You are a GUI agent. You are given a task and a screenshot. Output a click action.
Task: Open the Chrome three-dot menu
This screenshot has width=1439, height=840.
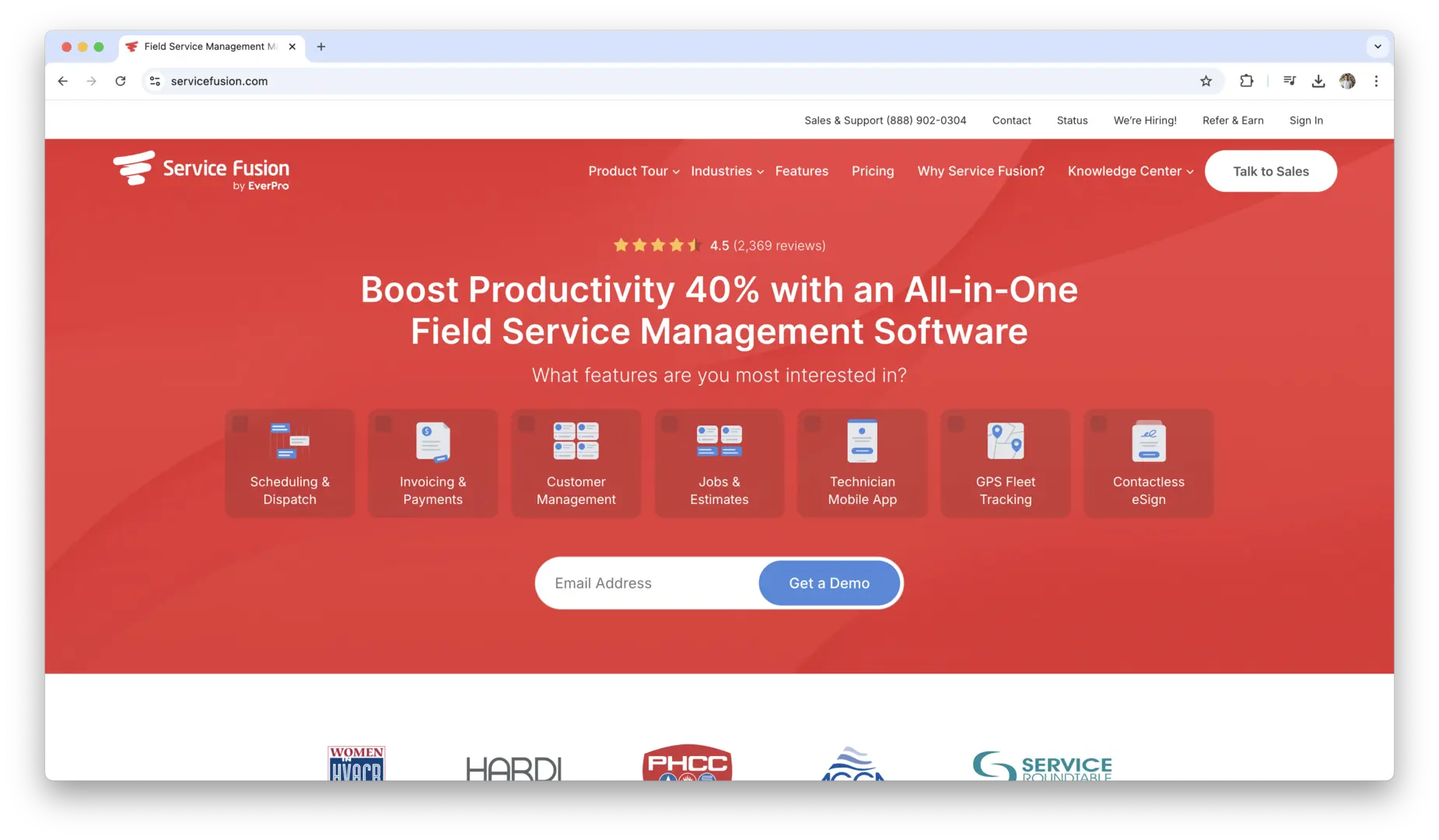coord(1376,81)
